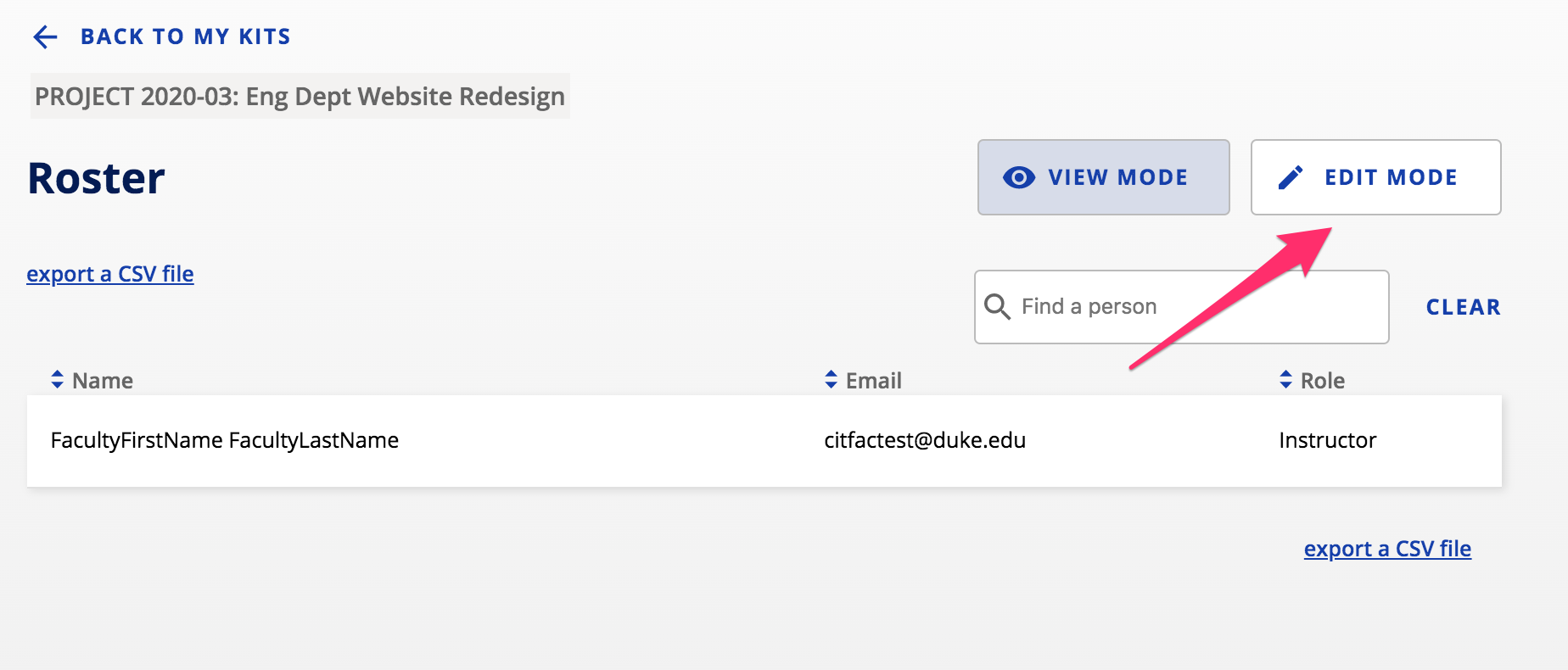The height and width of the screenshot is (670, 1568).
Task: Click the Email column sort arrows
Action: tap(831, 380)
